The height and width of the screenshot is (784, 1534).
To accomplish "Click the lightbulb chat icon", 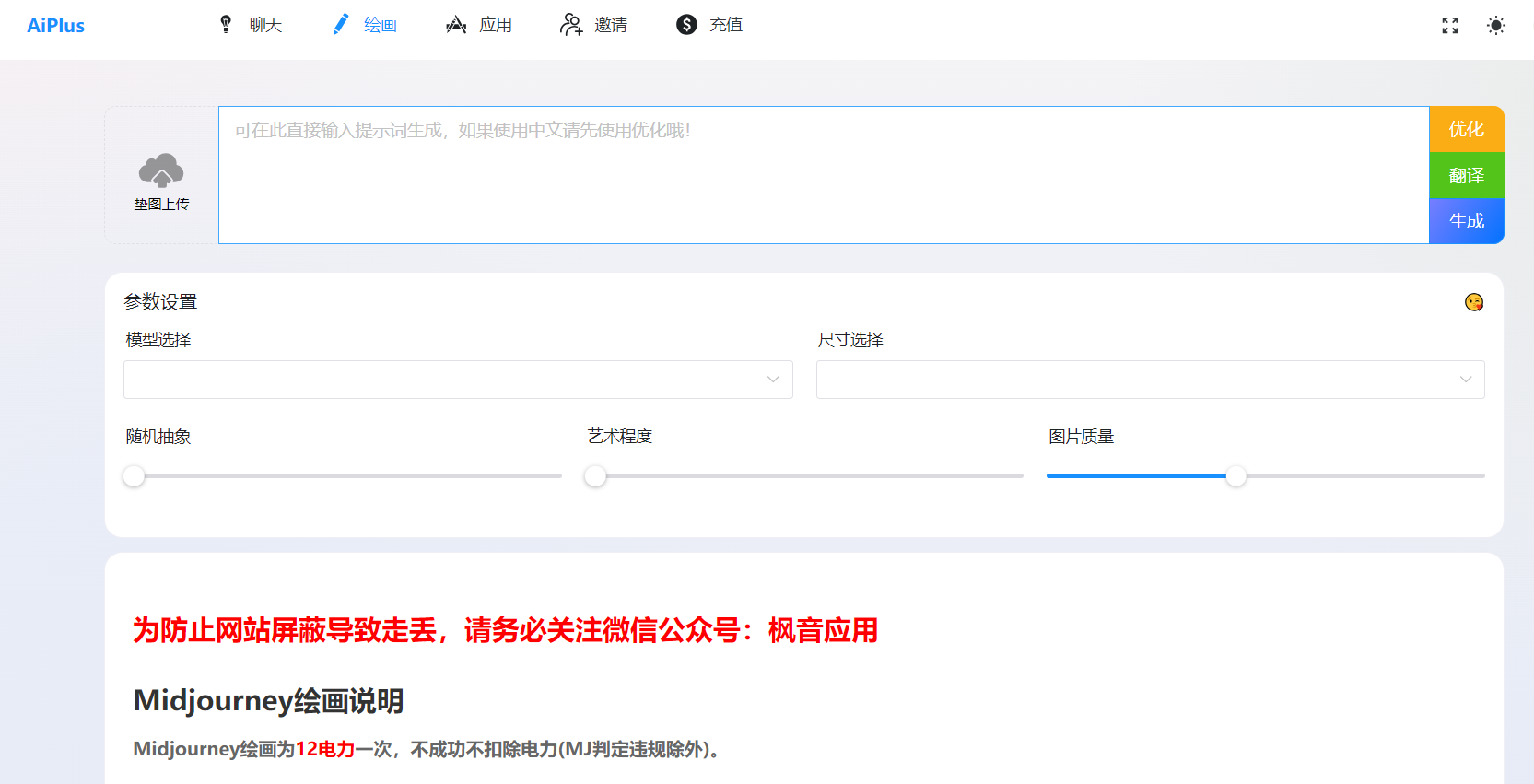I will pyautogui.click(x=226, y=25).
